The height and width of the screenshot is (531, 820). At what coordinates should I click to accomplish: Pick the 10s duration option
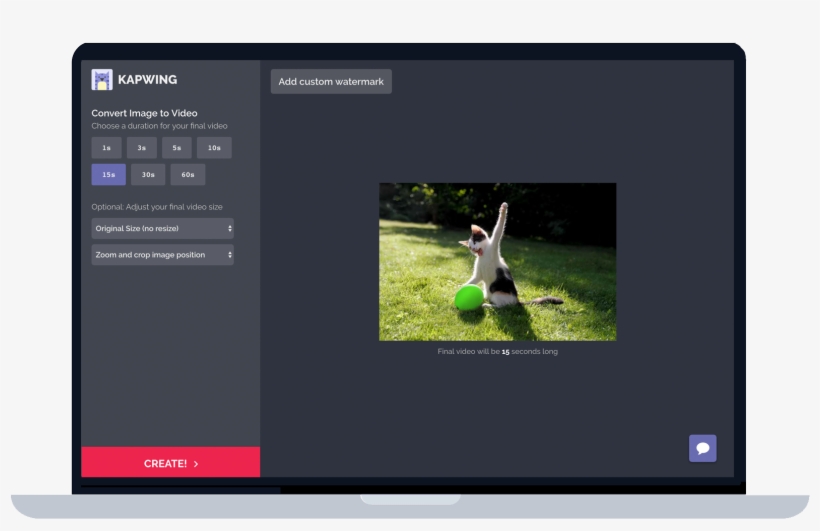click(x=214, y=148)
